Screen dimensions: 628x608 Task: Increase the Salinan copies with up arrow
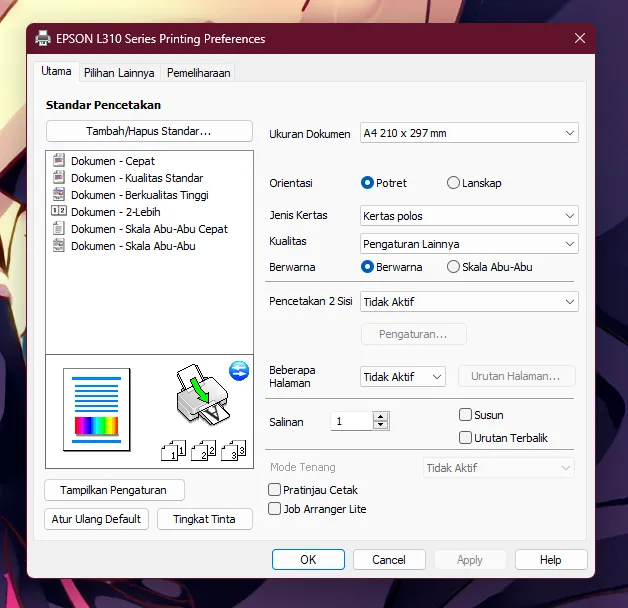(380, 417)
